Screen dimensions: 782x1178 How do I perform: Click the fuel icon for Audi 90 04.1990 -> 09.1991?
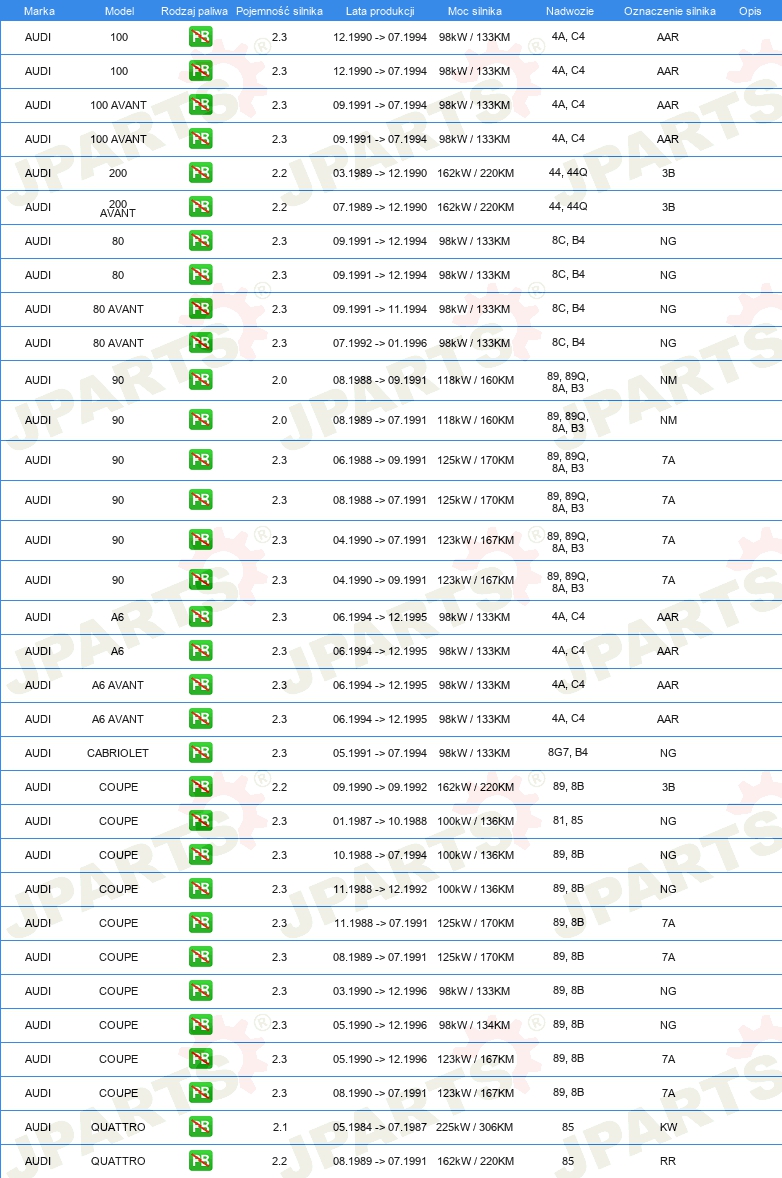click(x=201, y=580)
